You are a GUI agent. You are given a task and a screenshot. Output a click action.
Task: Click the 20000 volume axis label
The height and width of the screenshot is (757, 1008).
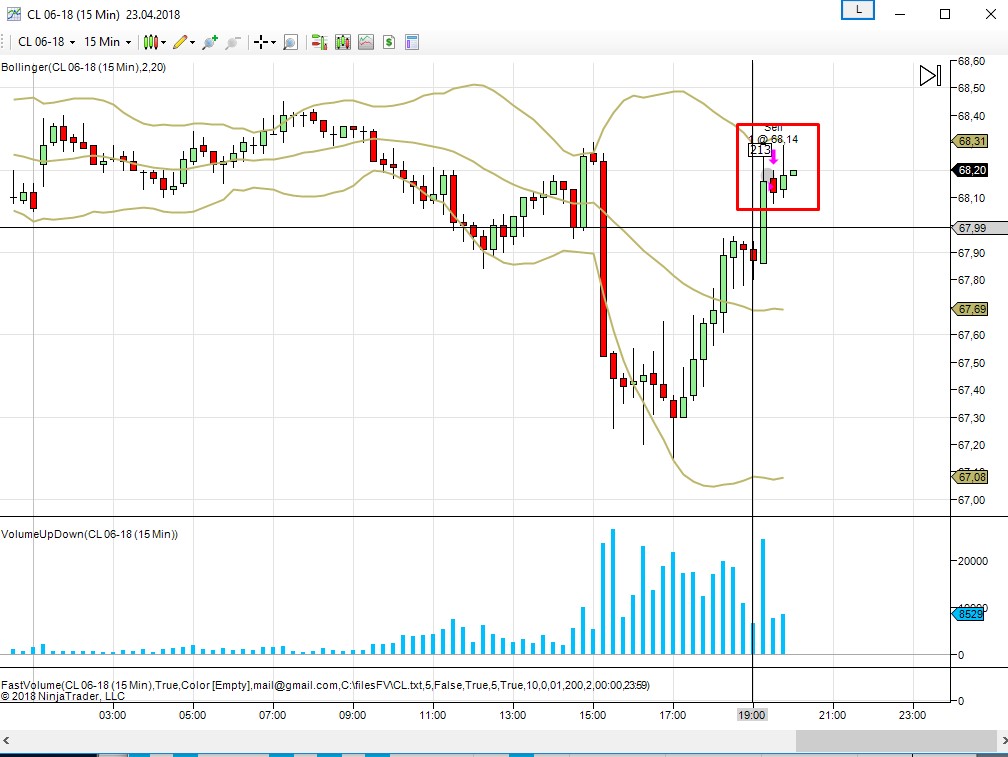973,561
